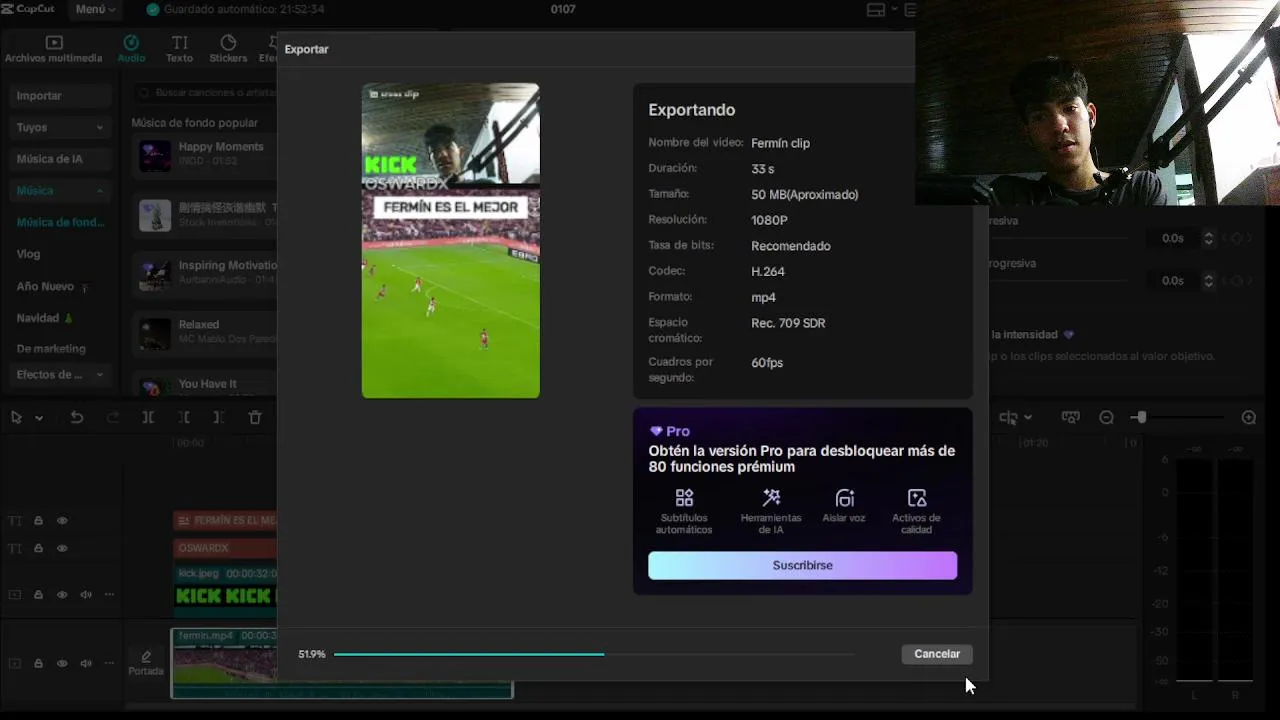1280x720 pixels.
Task: Hide the FERMÍN ES EL MEJOR text track
Action: tap(62, 521)
